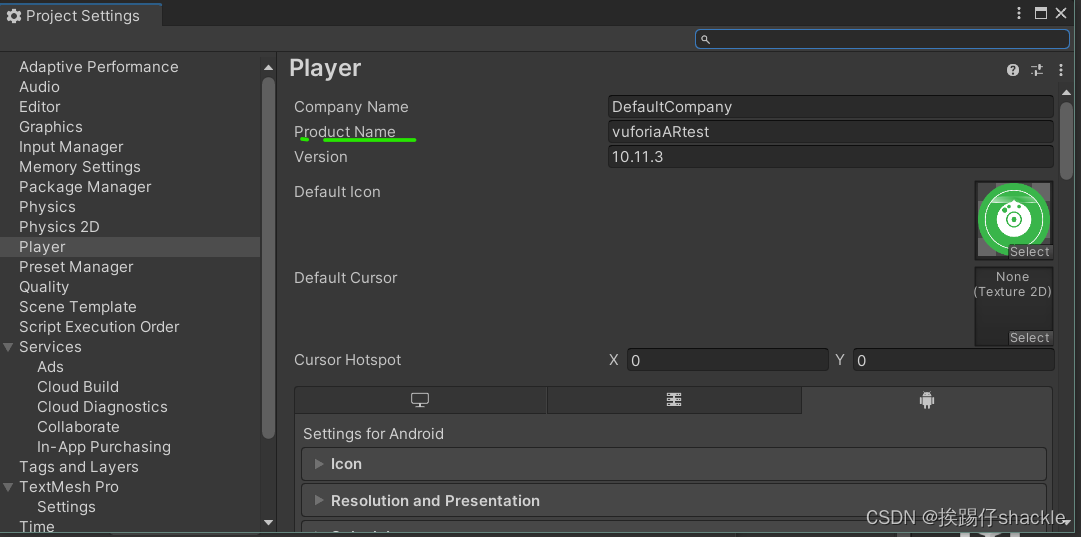Open Package Manager settings
This screenshot has width=1081, height=537.
tap(85, 187)
